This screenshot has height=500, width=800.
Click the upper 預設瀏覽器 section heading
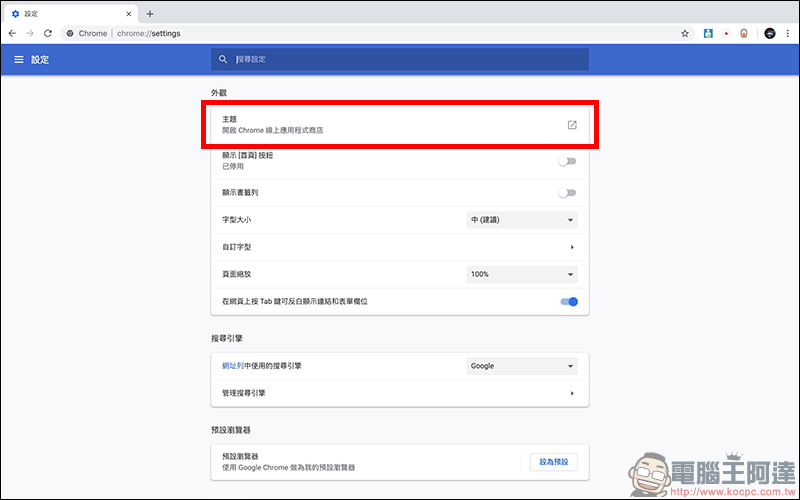(x=231, y=430)
